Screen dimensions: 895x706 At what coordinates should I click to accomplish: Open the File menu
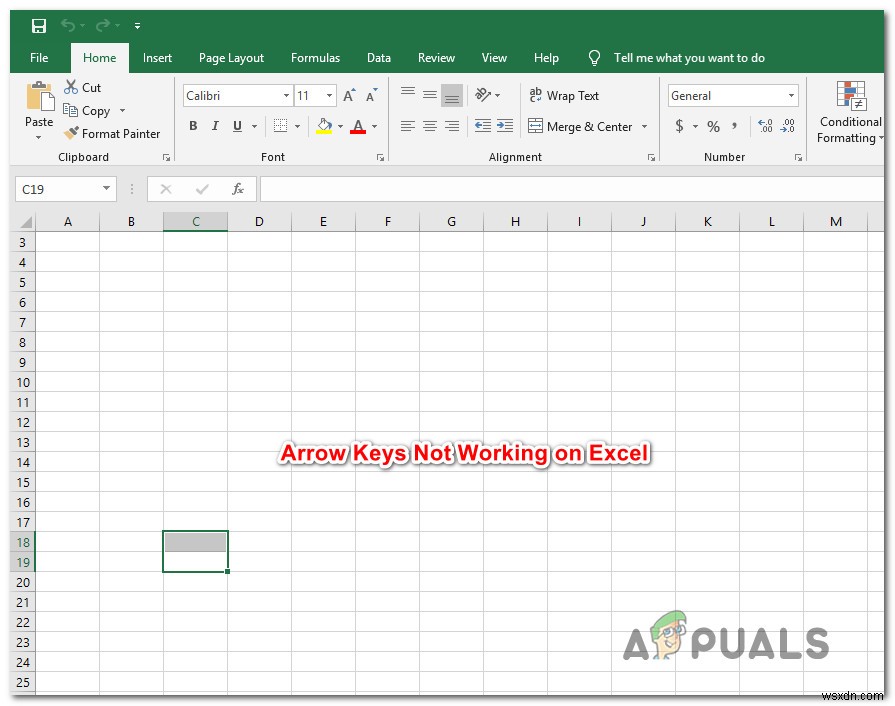[39, 58]
